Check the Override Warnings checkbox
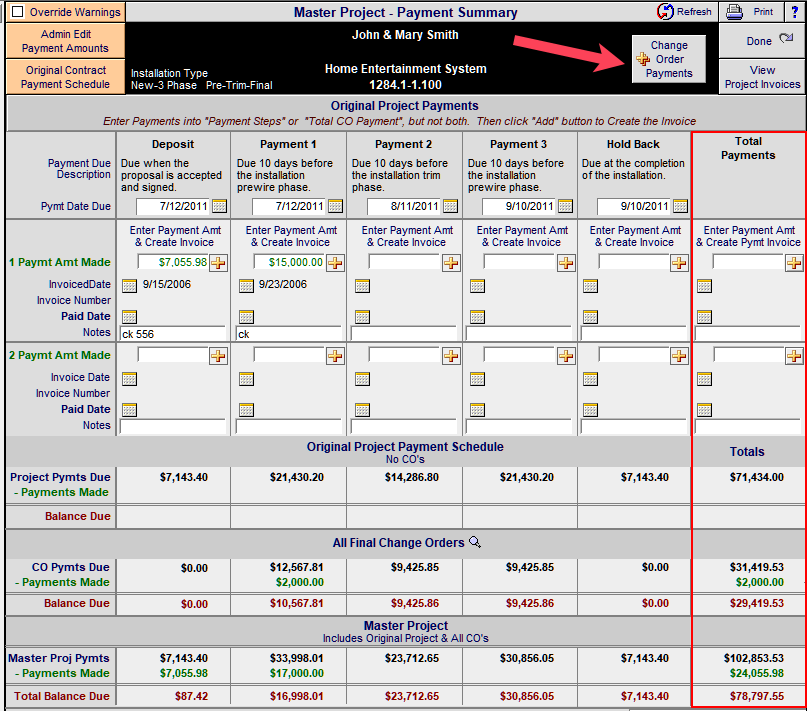 coord(17,11)
